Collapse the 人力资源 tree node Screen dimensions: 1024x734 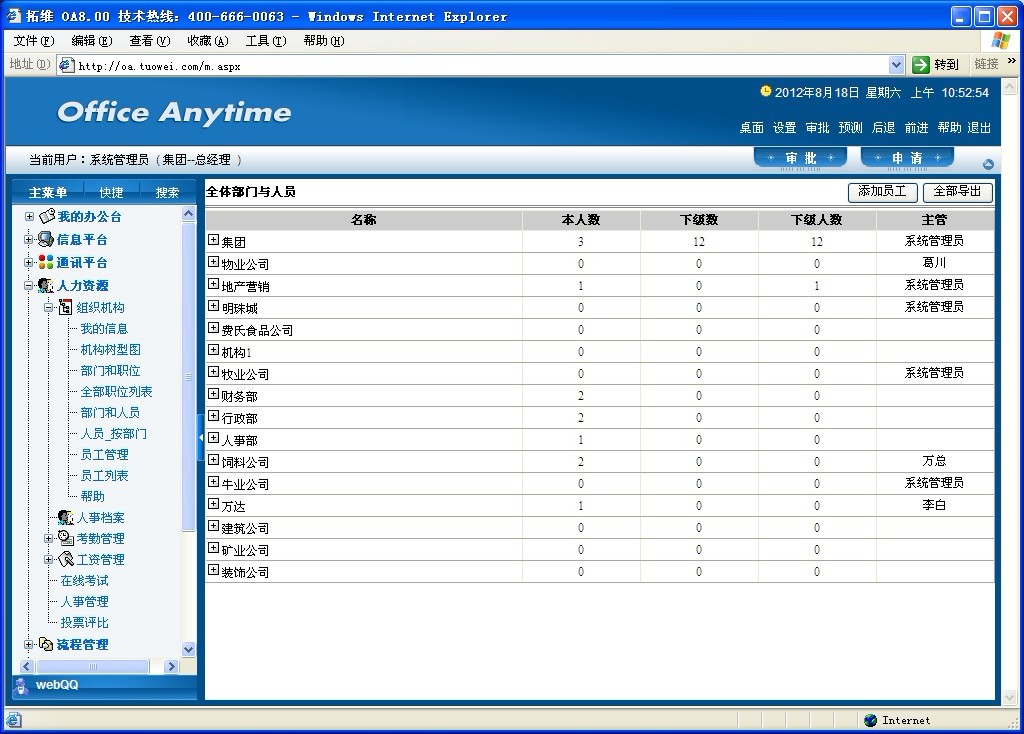click(x=29, y=286)
